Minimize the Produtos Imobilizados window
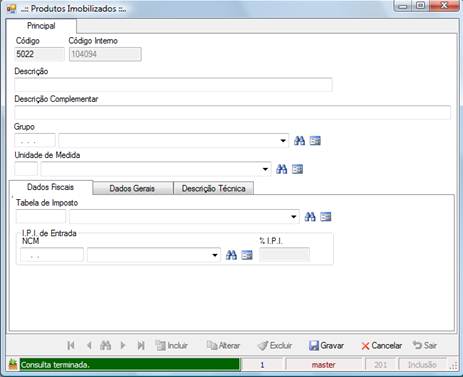Screen dimensions: 463x377 coord(403,6)
